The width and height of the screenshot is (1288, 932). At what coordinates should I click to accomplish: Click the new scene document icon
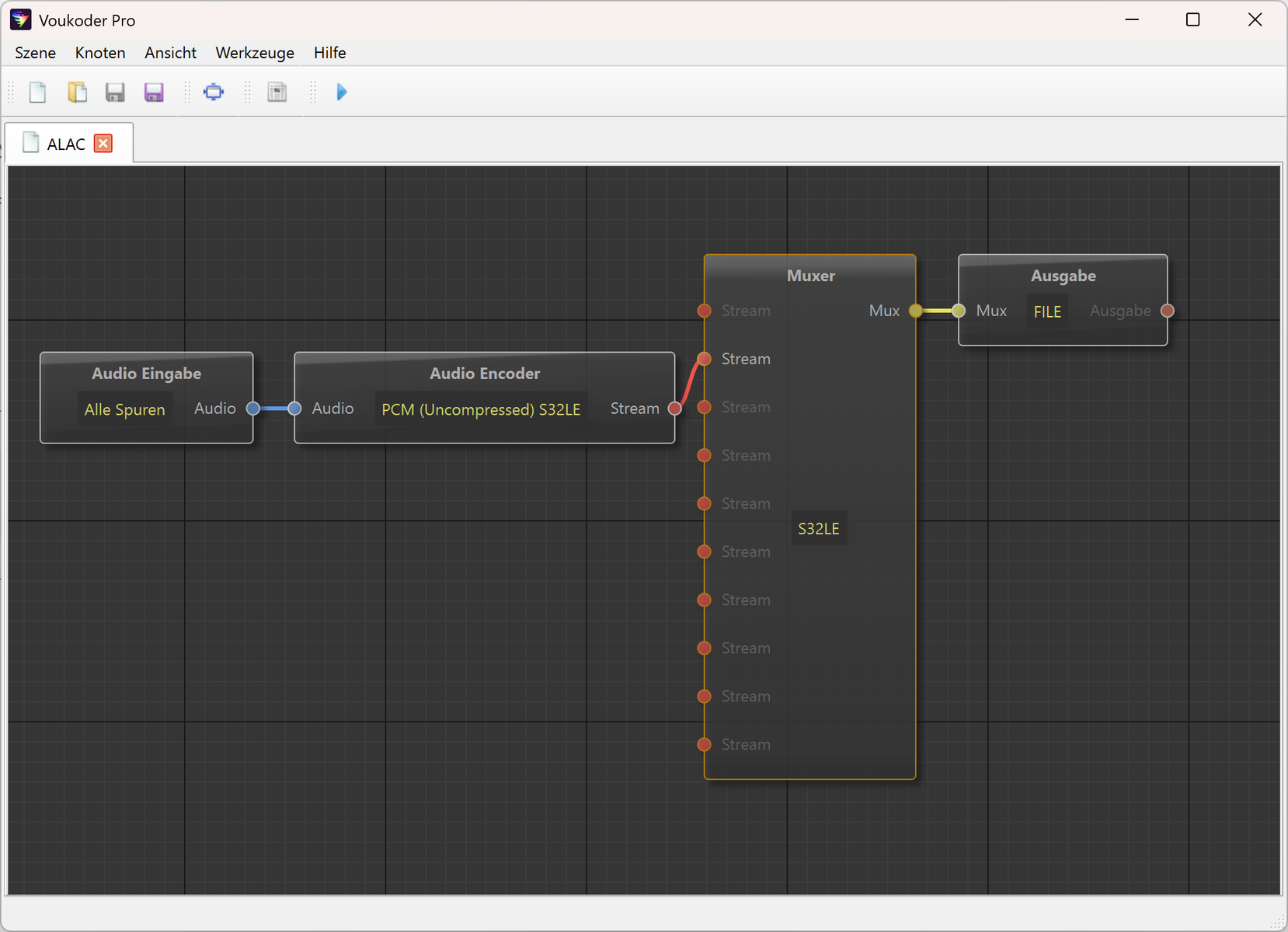[x=37, y=92]
